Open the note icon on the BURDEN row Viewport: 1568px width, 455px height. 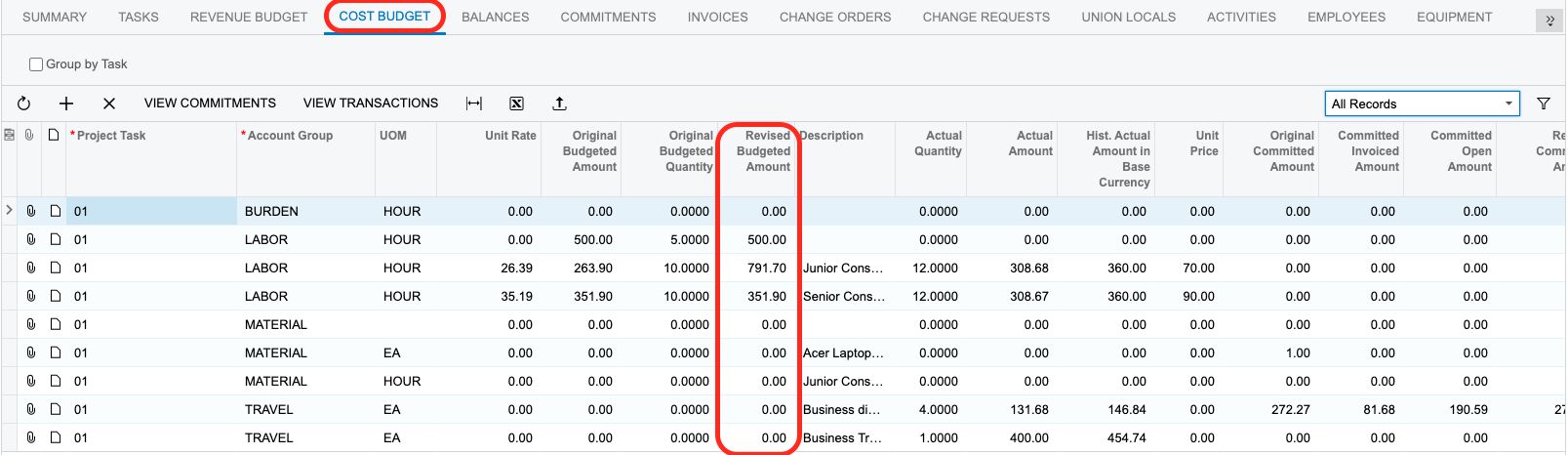pos(55,211)
